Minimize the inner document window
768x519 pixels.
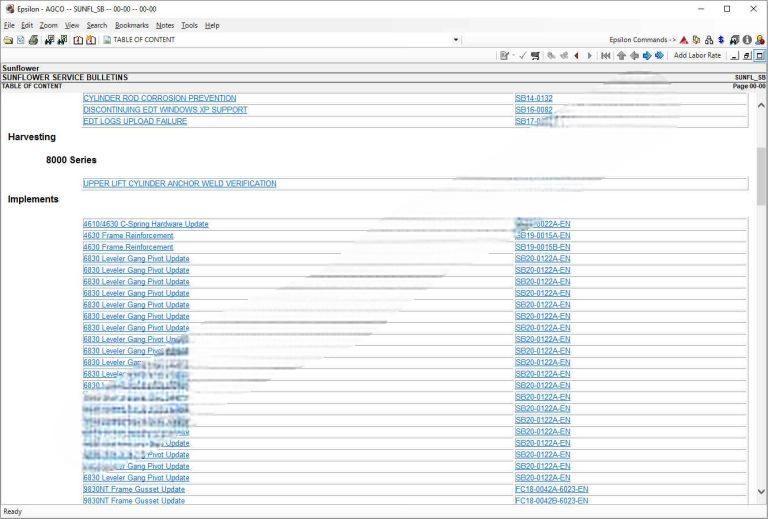(734, 56)
